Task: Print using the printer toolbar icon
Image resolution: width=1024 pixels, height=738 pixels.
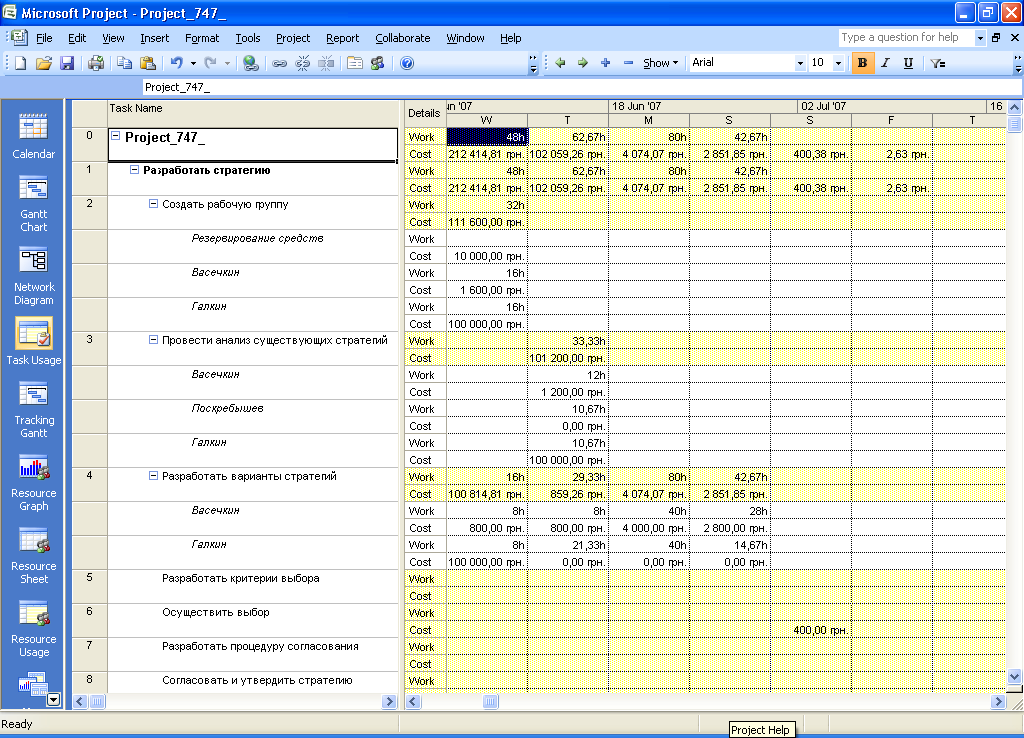Action: 96,63
